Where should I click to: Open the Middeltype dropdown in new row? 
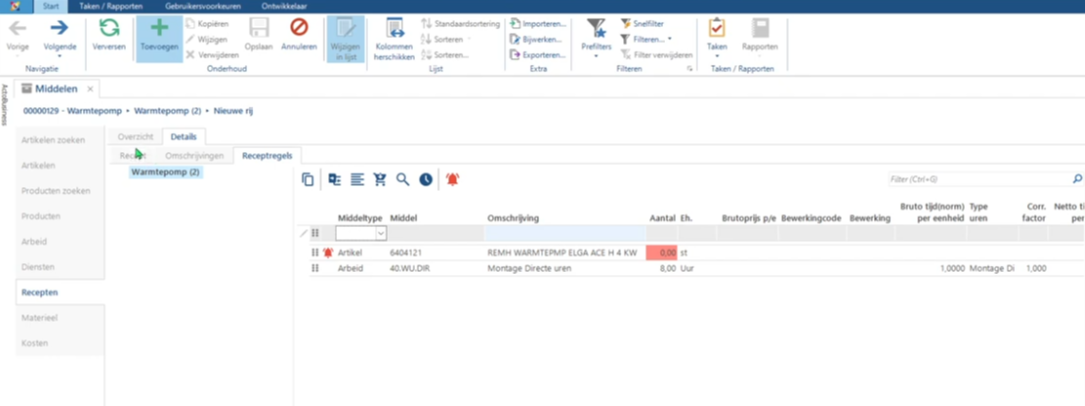tap(380, 233)
